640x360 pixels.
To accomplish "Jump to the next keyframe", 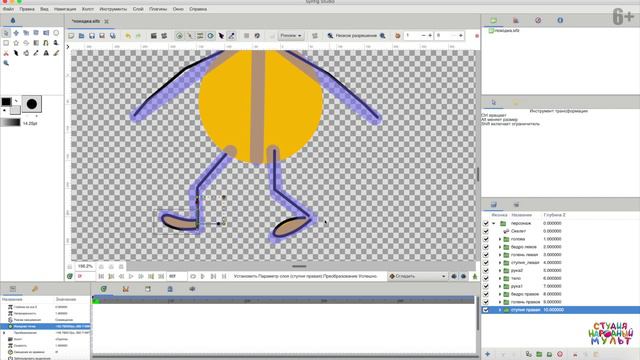I will (x=151, y=276).
